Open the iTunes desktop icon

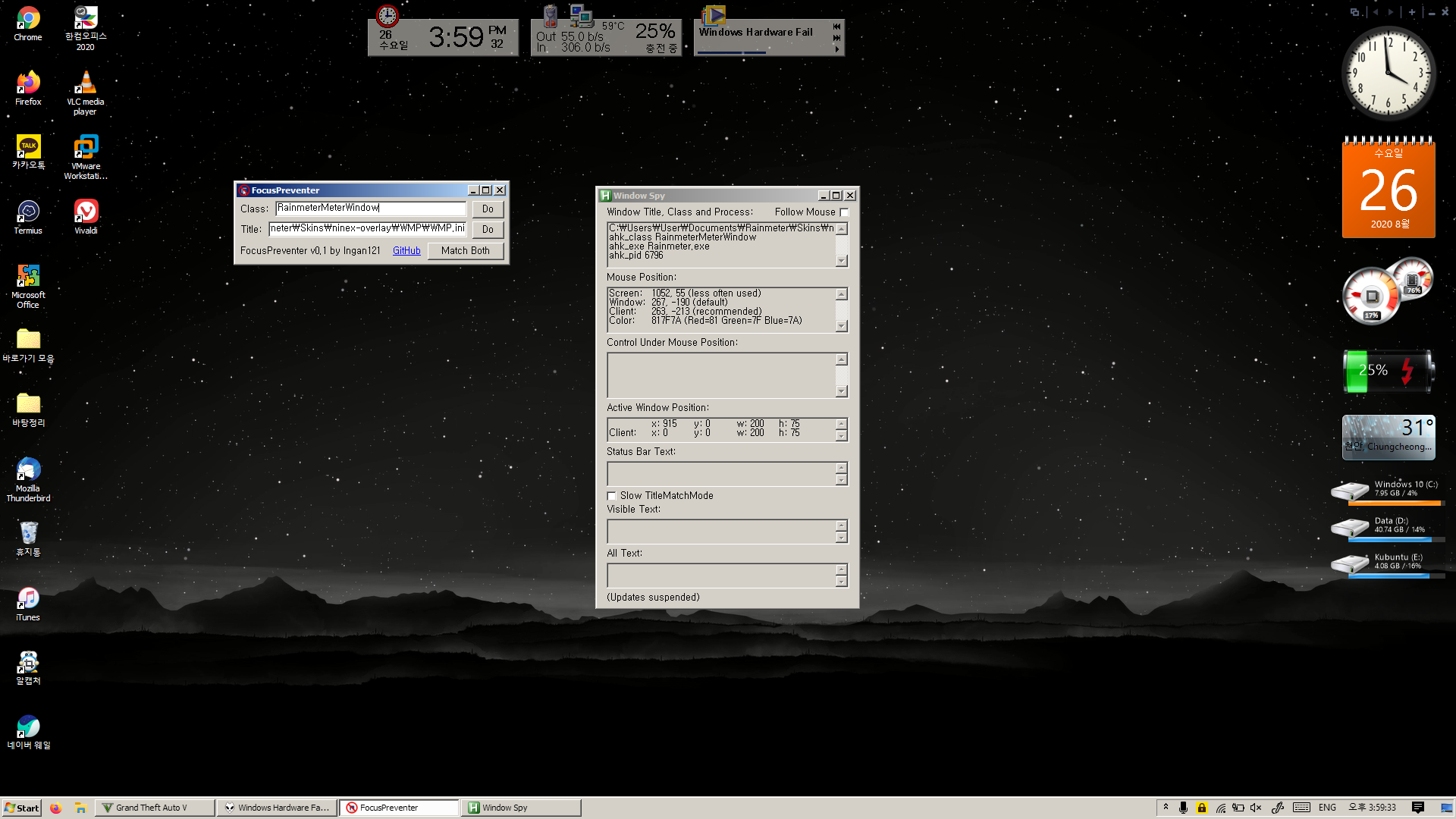28,599
